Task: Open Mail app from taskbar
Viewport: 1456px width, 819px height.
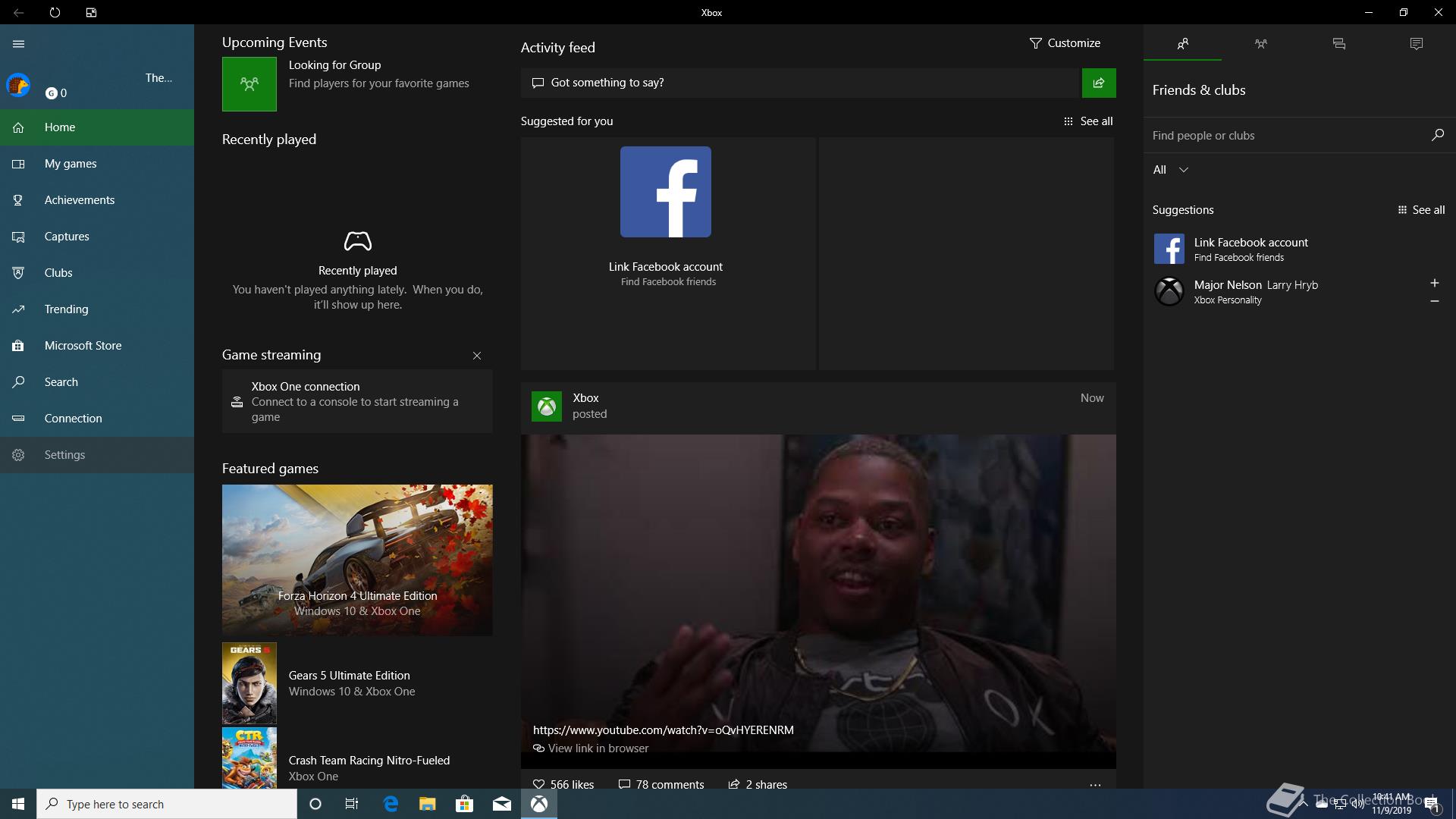Action: point(502,804)
